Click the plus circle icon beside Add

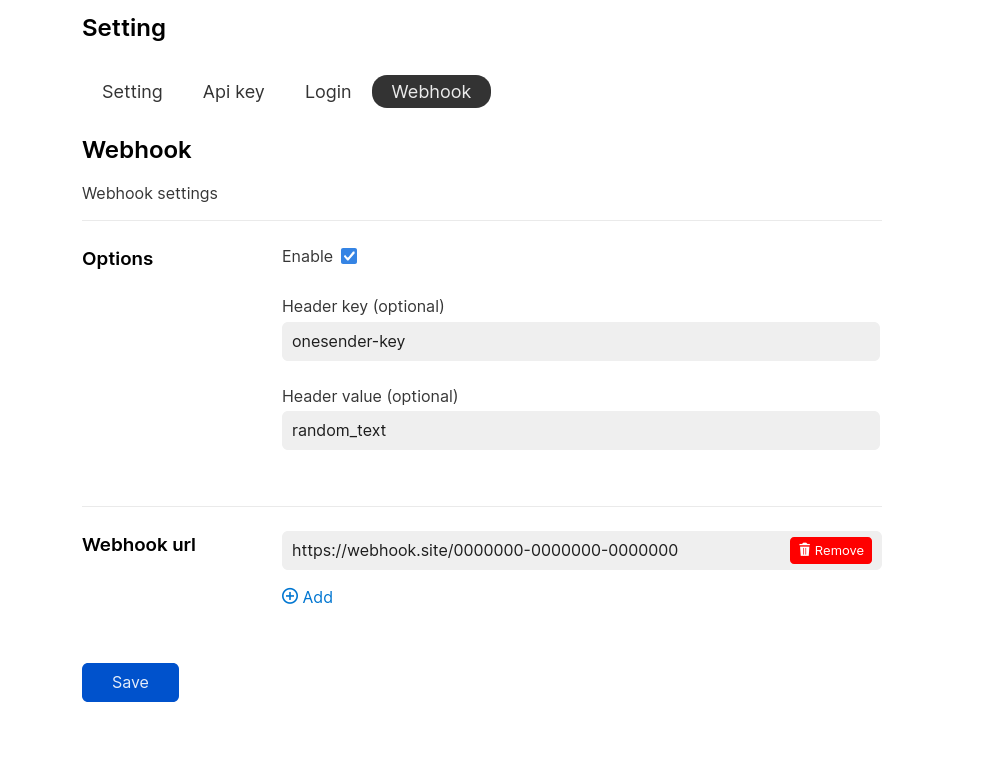(290, 596)
